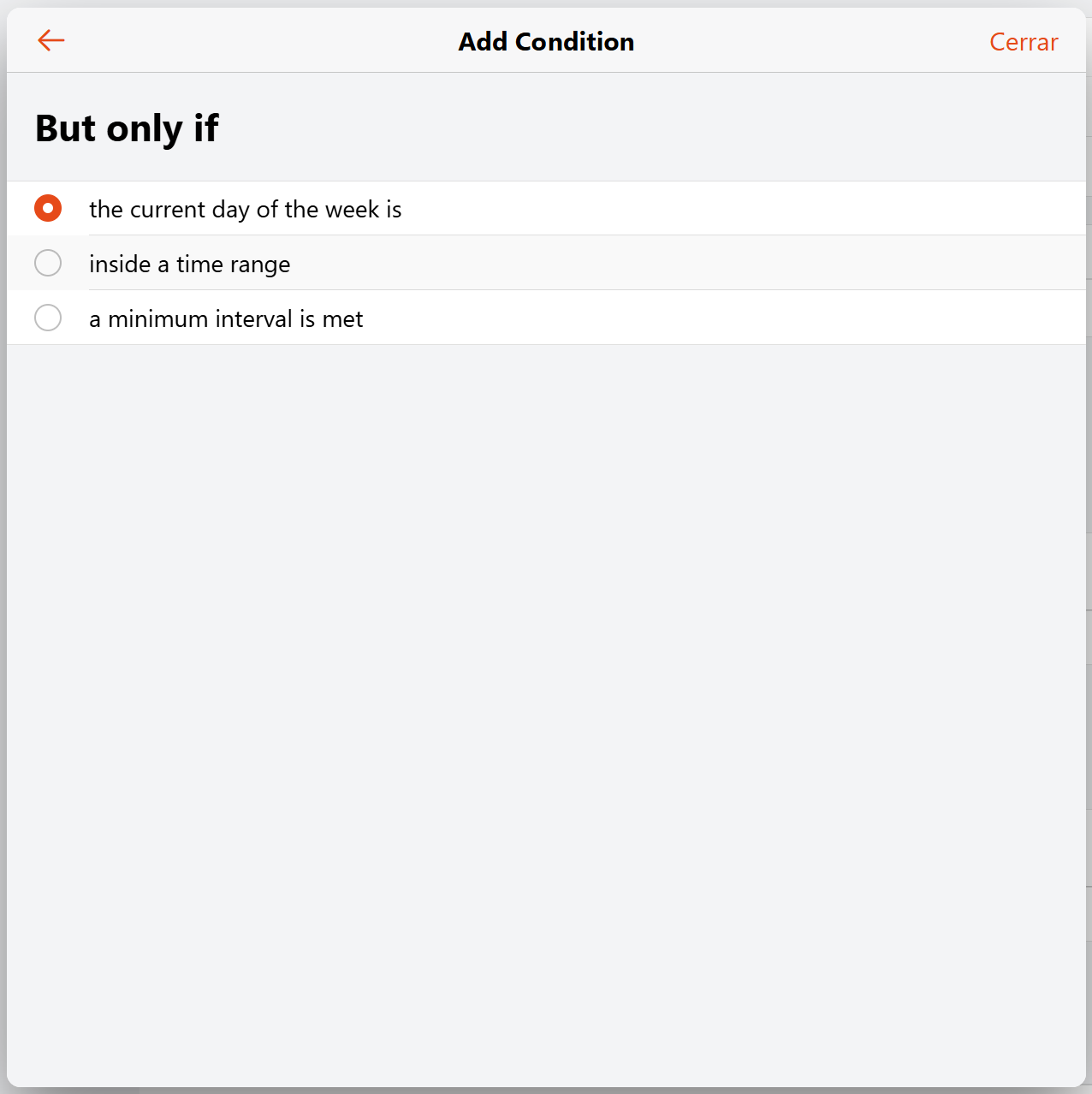
Task: Click the 'But only if' heading
Action: 127,128
